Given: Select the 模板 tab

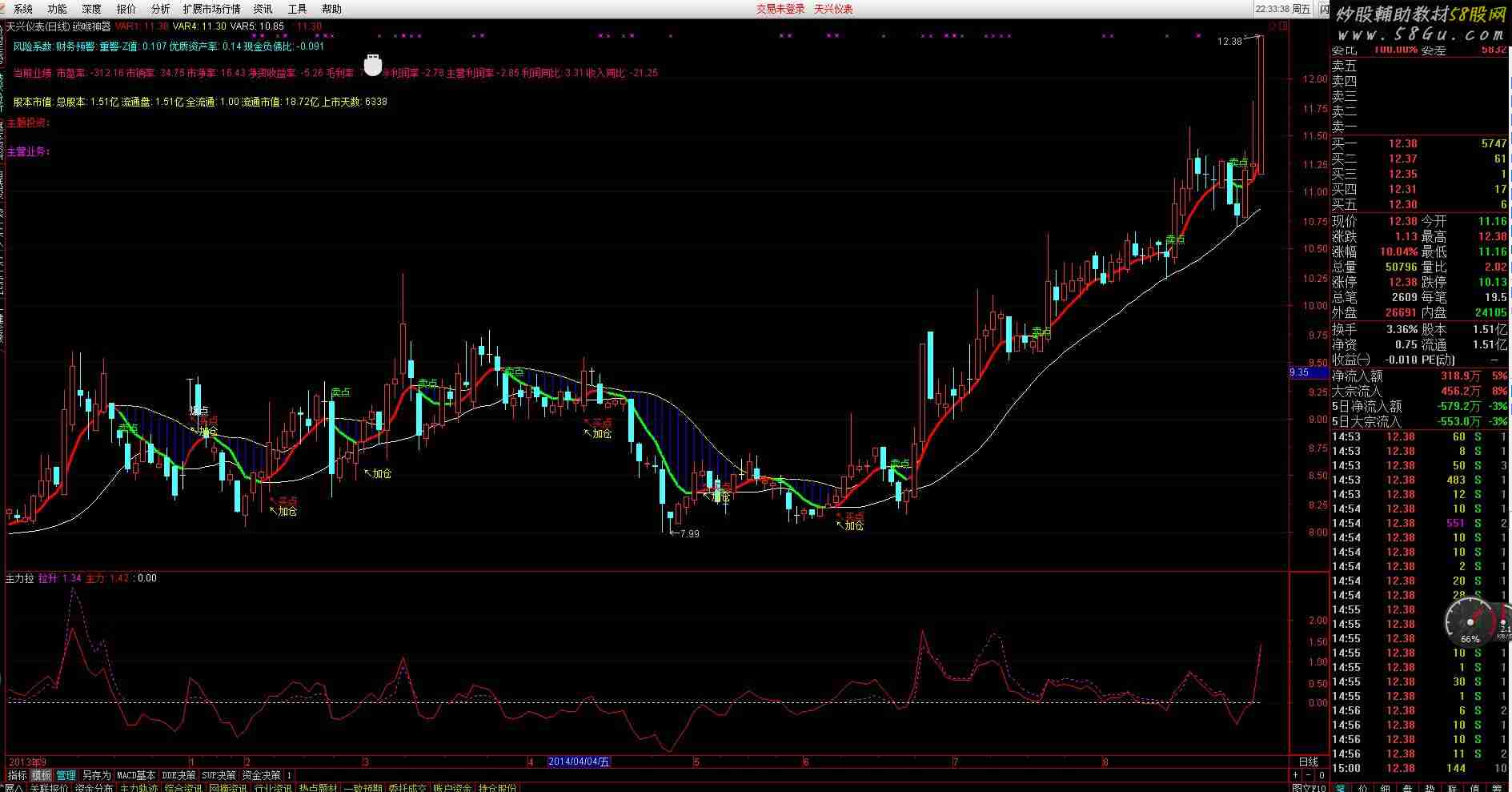Looking at the screenshot, I should [42, 775].
